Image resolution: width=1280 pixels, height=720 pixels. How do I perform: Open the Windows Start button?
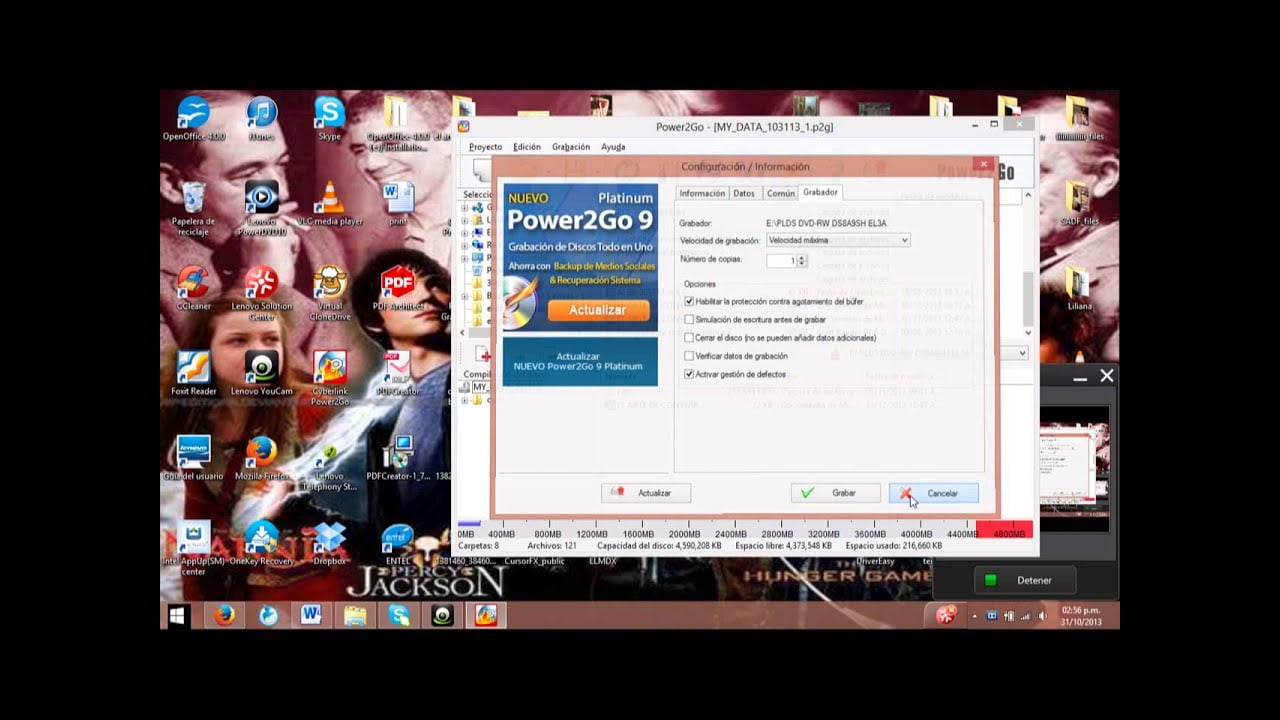(178, 615)
